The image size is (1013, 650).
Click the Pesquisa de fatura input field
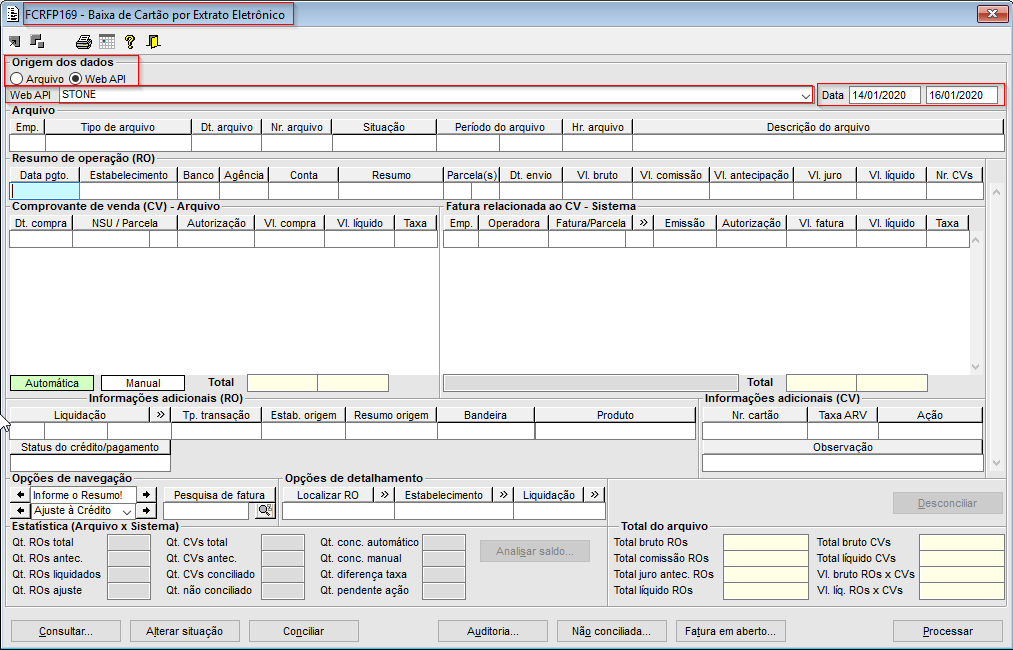click(x=206, y=511)
